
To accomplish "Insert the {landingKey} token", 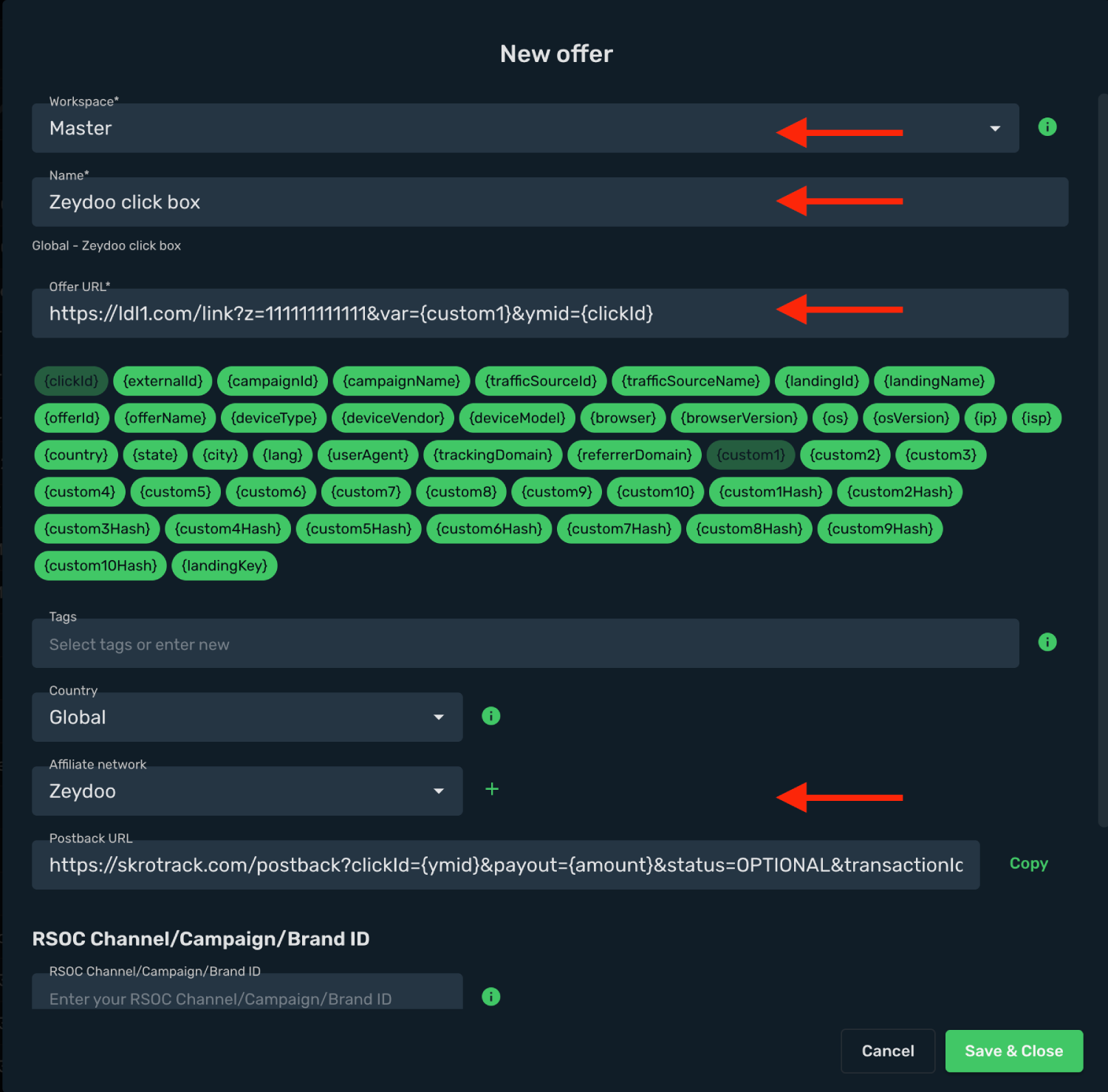I will click(225, 566).
